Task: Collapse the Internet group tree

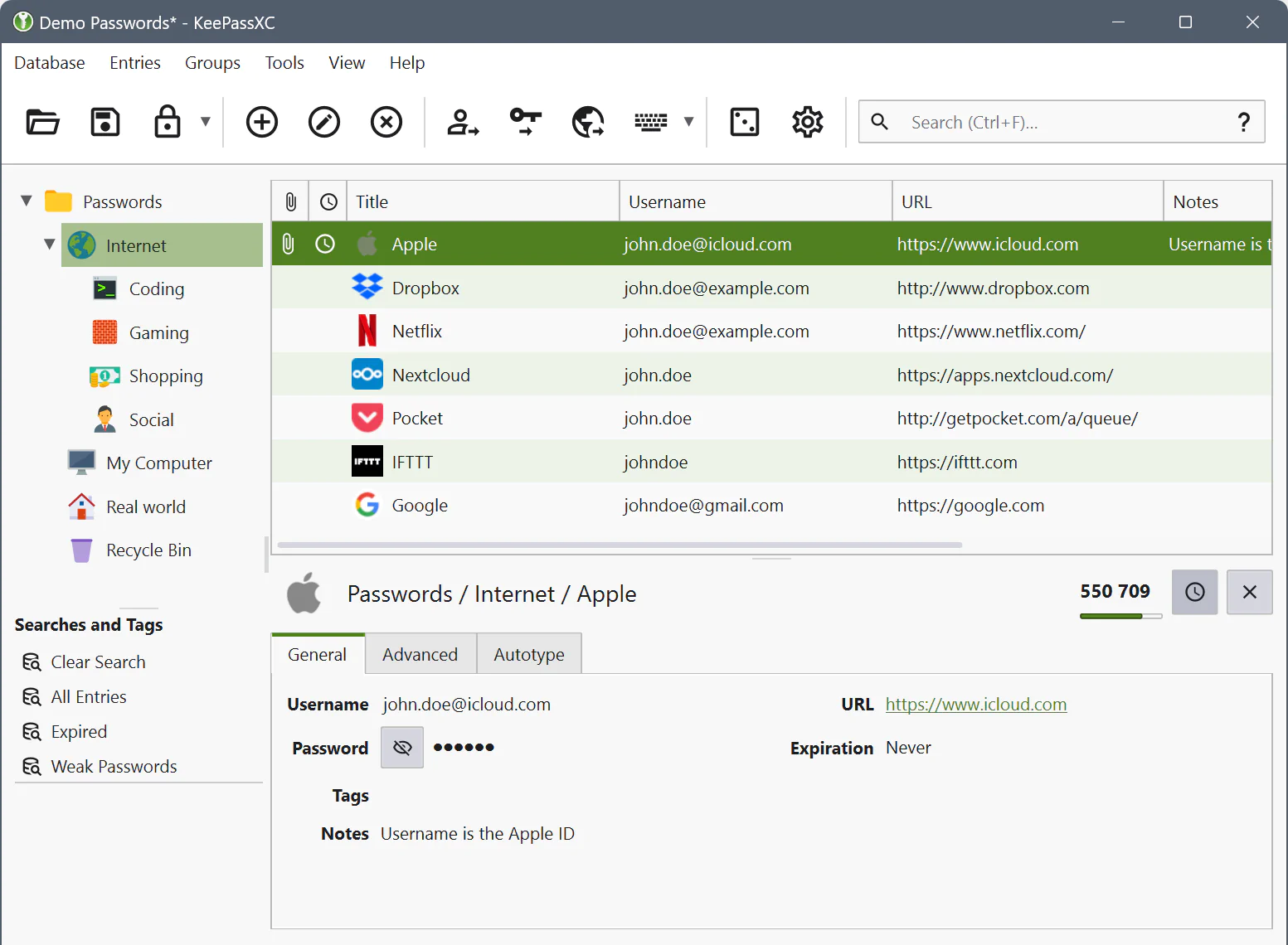Action: [49, 245]
